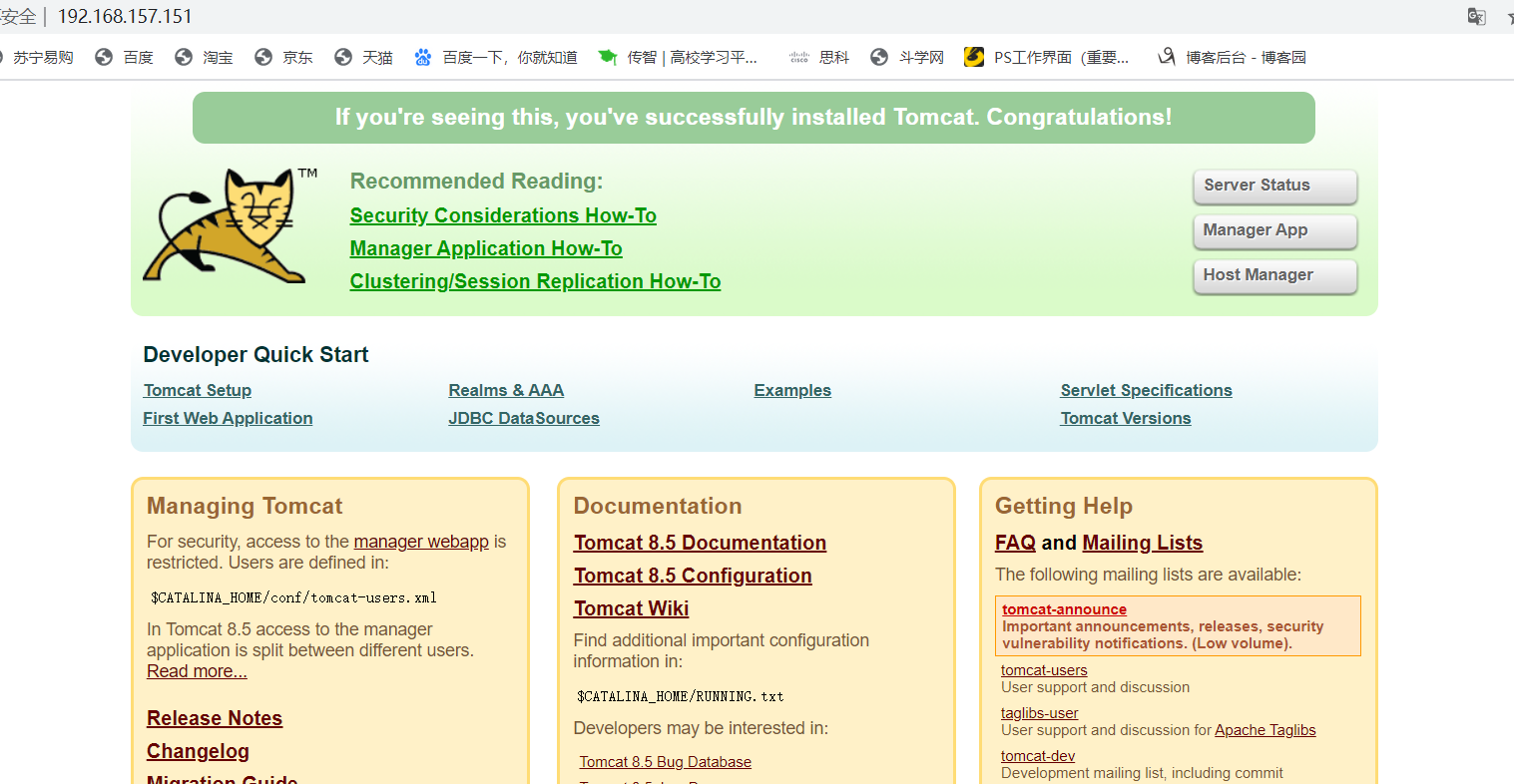The height and width of the screenshot is (784, 1514).
Task: Open the Release Notes link
Action: click(x=215, y=718)
